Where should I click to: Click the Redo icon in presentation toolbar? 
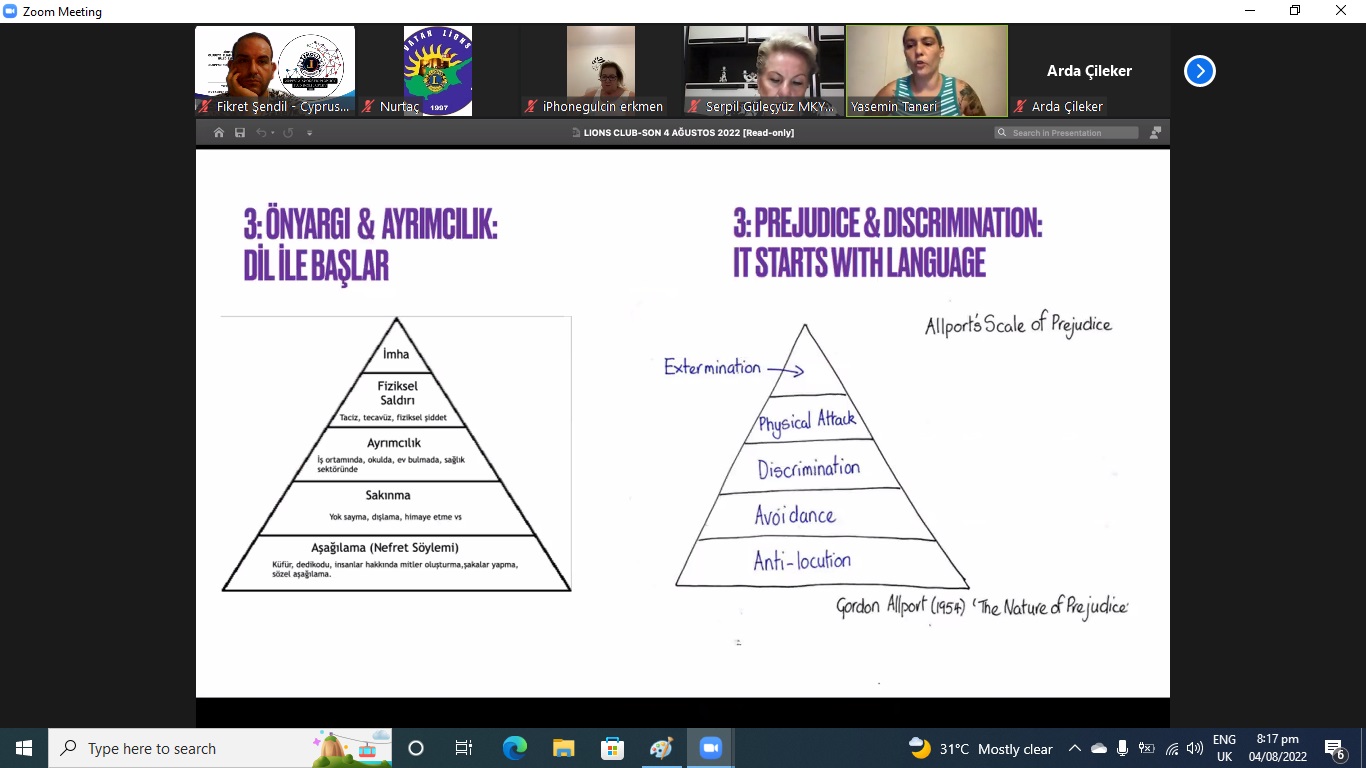[288, 133]
